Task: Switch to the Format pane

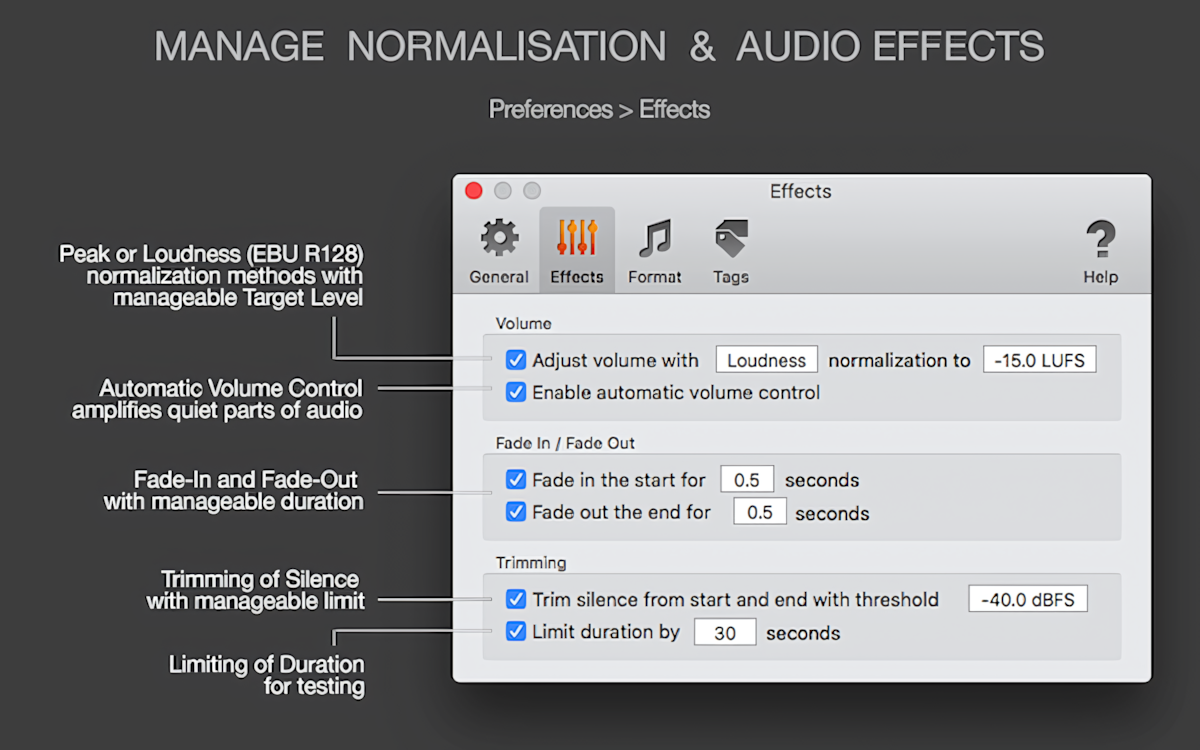Action: [654, 249]
